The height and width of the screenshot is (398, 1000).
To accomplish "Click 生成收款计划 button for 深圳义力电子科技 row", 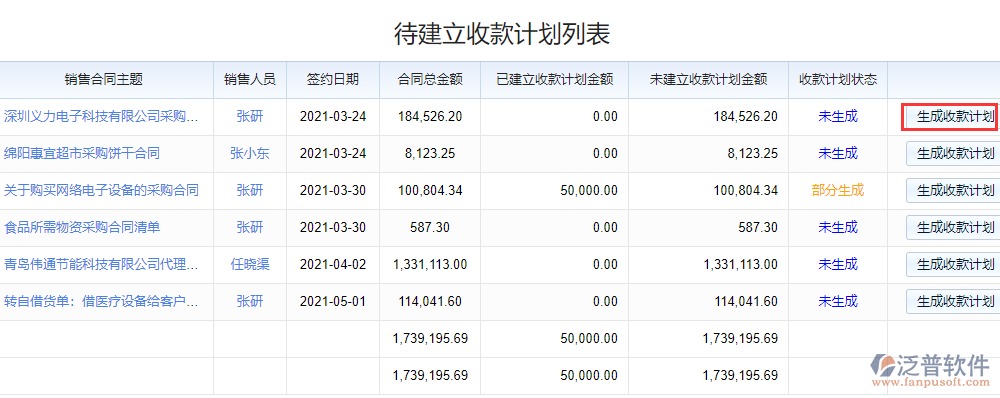I will pyautogui.click(x=953, y=117).
